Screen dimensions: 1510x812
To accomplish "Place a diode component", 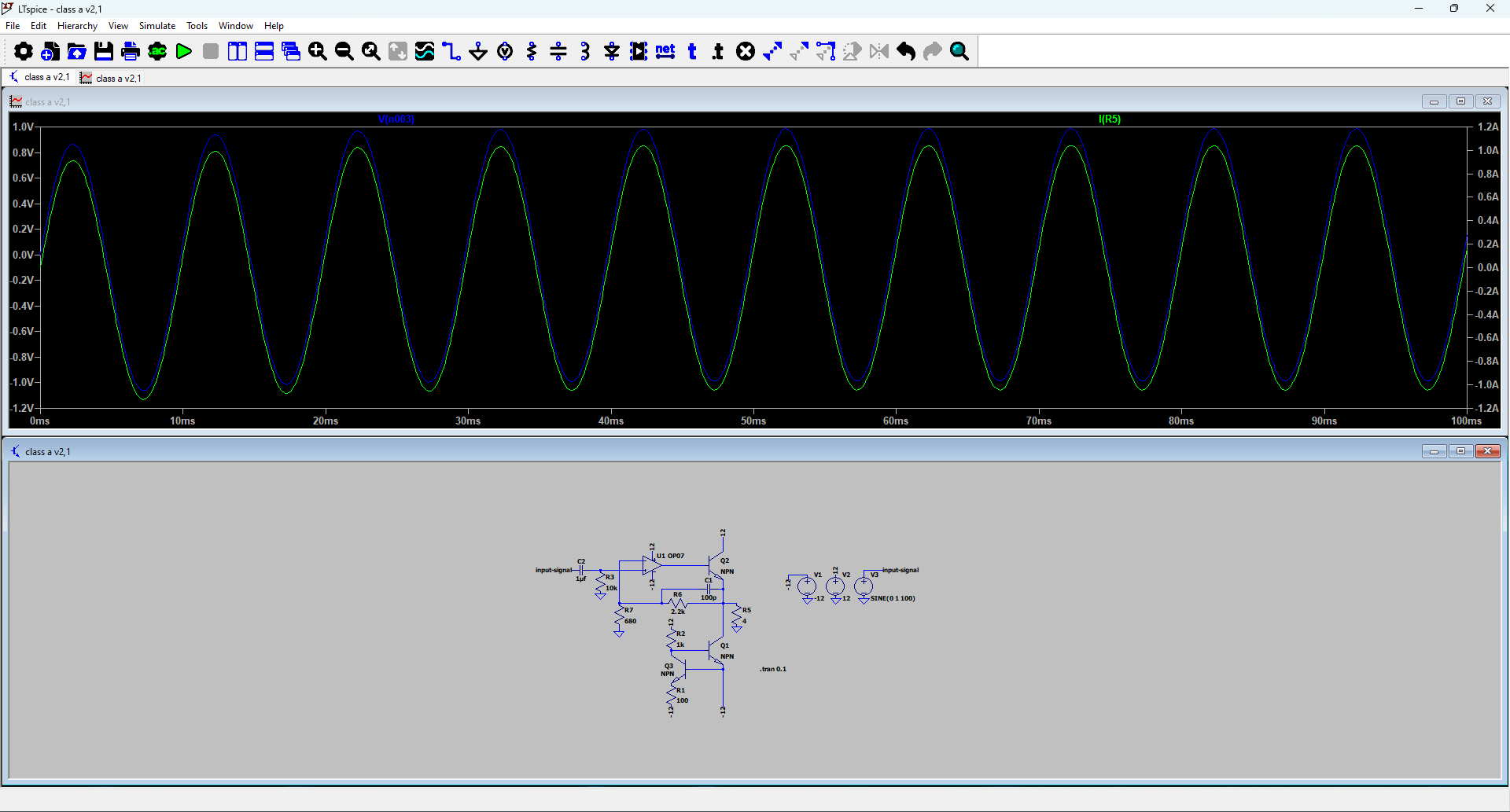I will coord(612,52).
